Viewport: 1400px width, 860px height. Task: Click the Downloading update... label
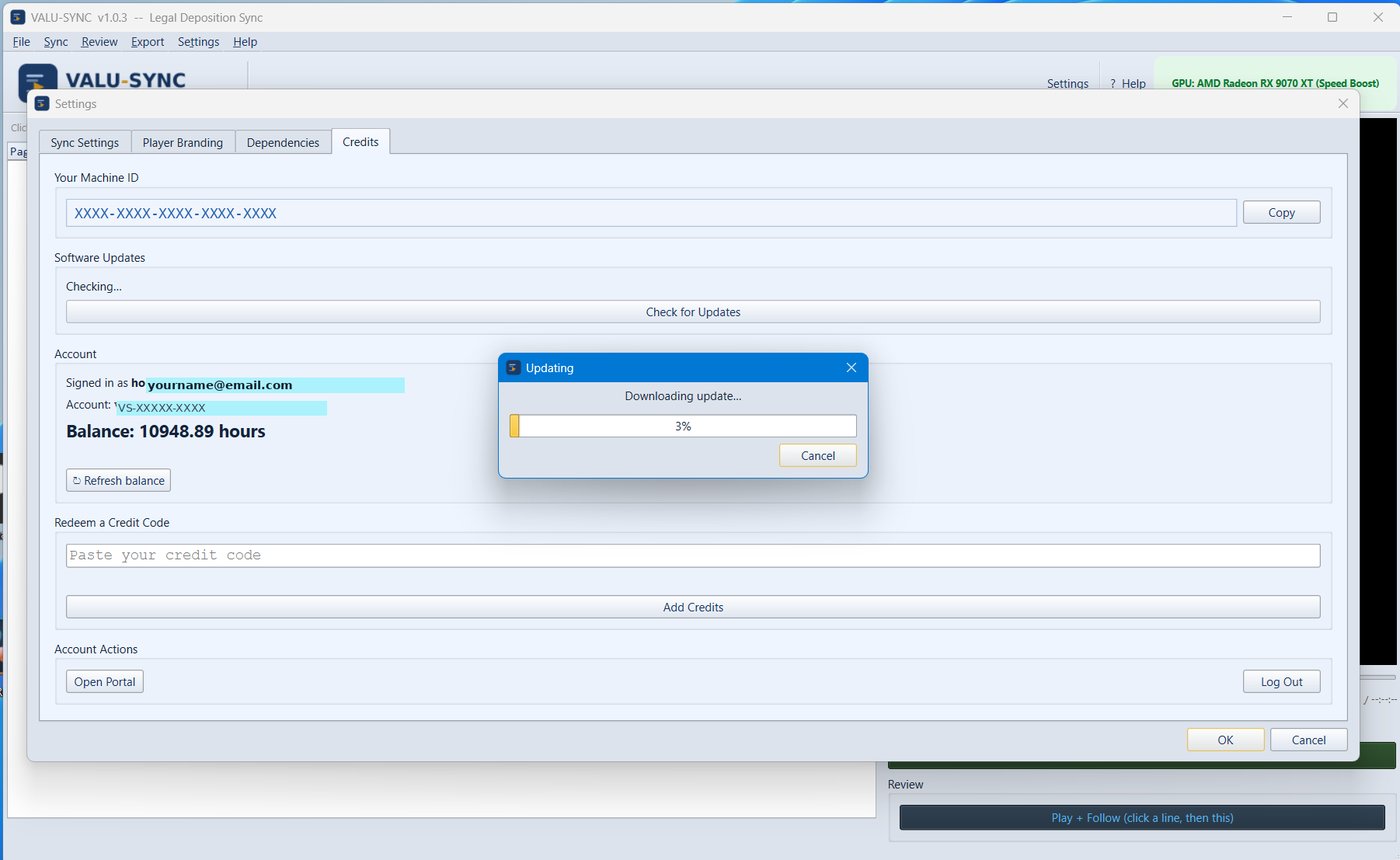pos(683,396)
